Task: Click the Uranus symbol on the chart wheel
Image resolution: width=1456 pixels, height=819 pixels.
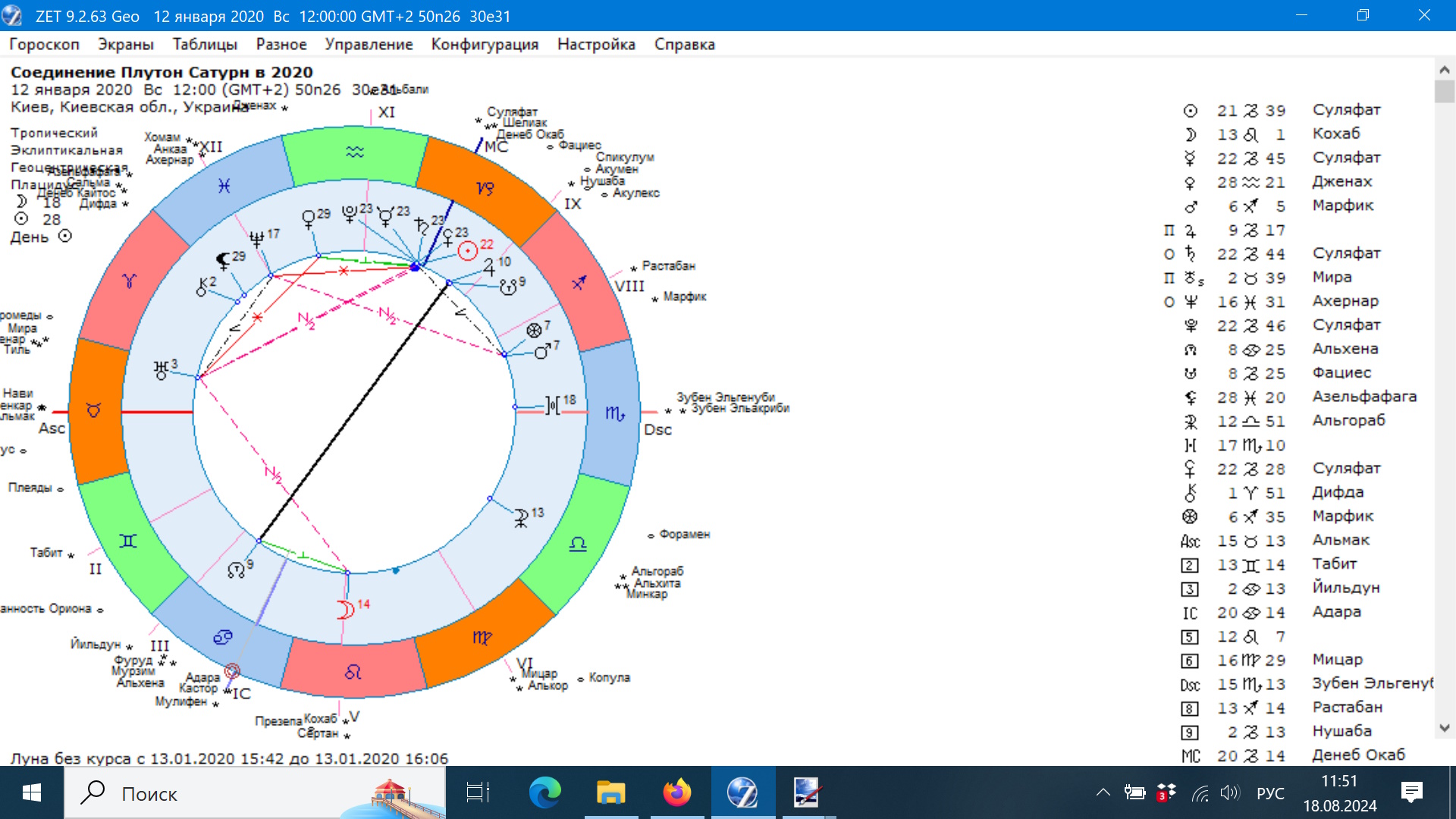Action: coord(161,370)
